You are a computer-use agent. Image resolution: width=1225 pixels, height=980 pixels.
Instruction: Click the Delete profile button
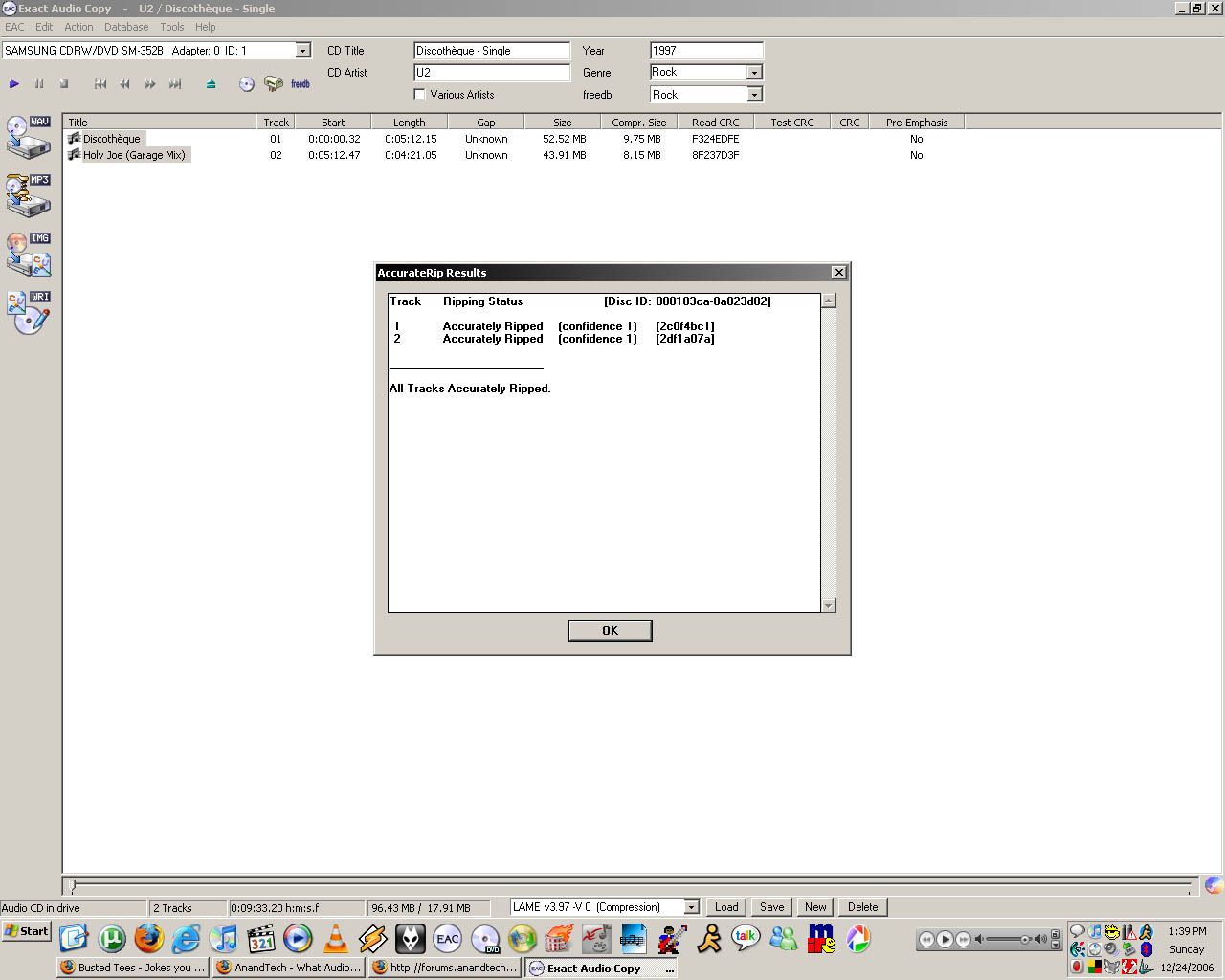pyautogui.click(x=862, y=907)
